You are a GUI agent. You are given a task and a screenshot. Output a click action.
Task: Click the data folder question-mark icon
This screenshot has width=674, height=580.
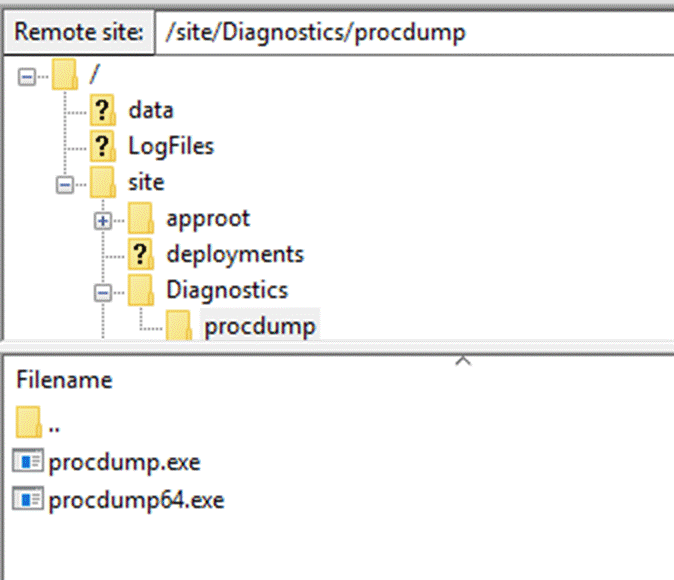click(102, 110)
